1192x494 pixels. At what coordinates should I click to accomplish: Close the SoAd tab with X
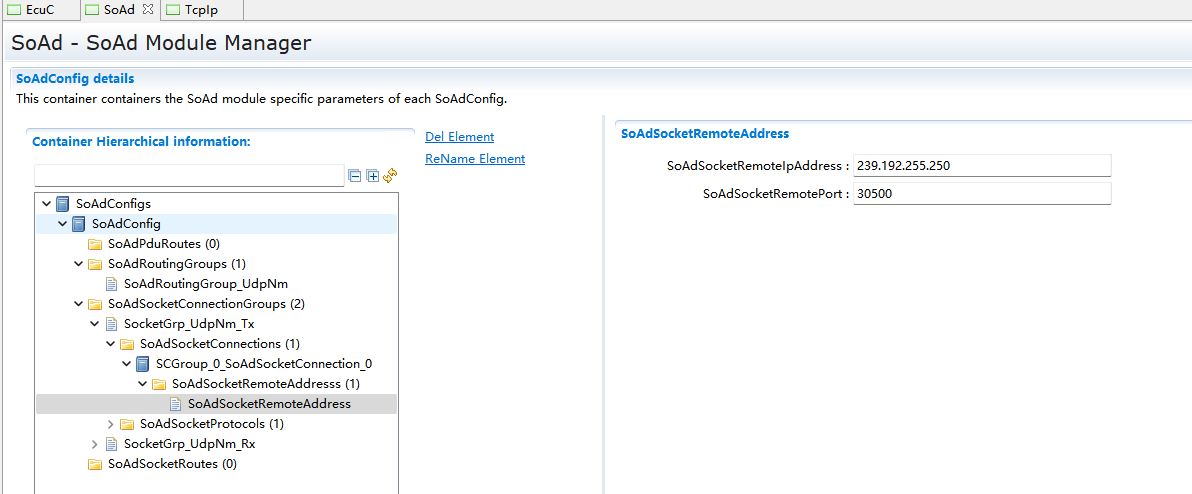pyautogui.click(x=148, y=9)
